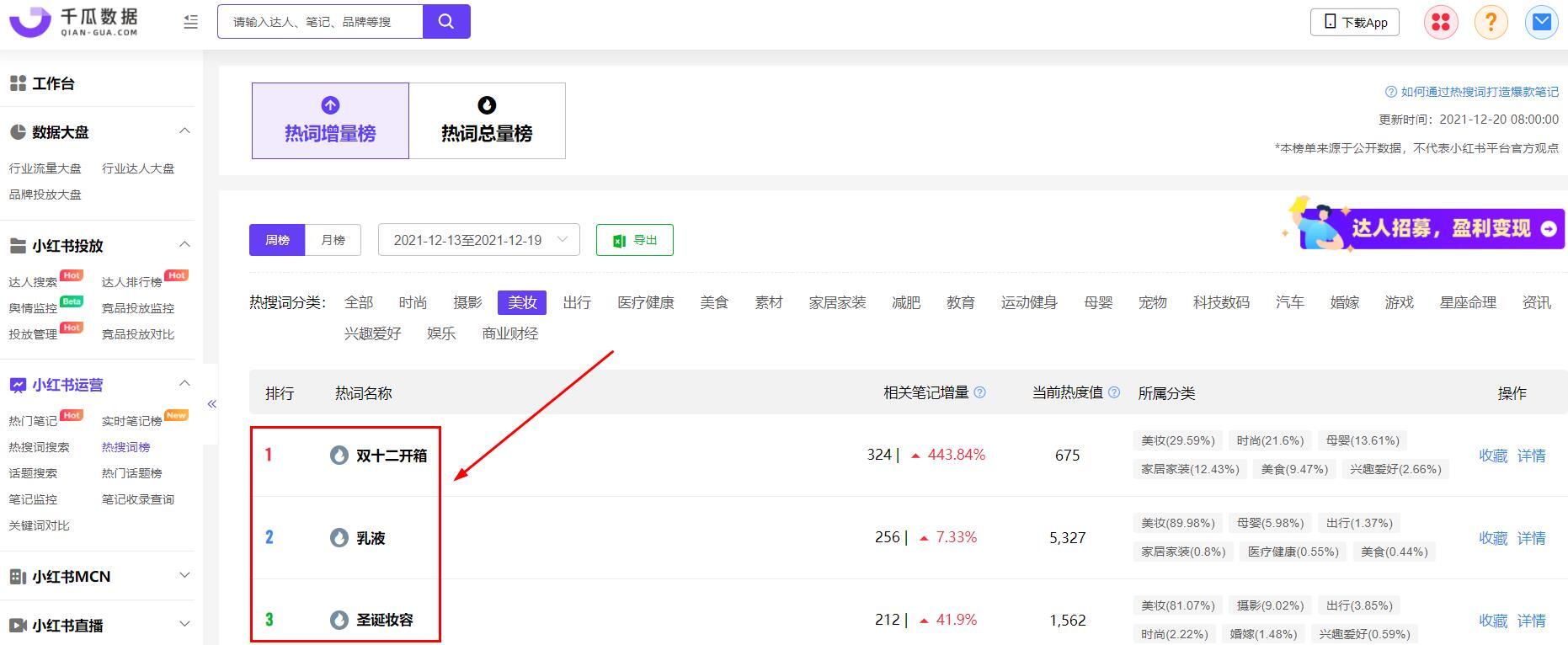Filter hot words by 母婴 category

click(1098, 302)
